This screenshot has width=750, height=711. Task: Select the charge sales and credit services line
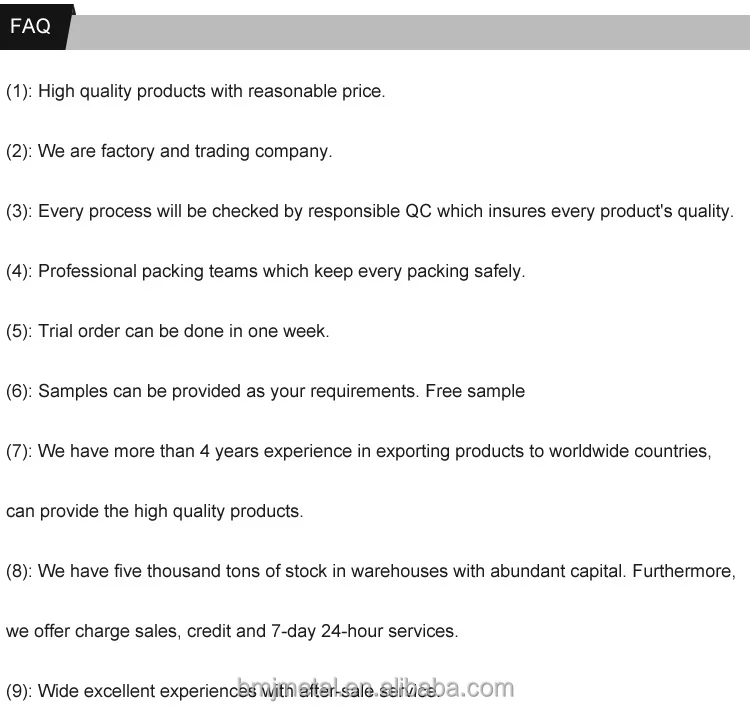[232, 632]
